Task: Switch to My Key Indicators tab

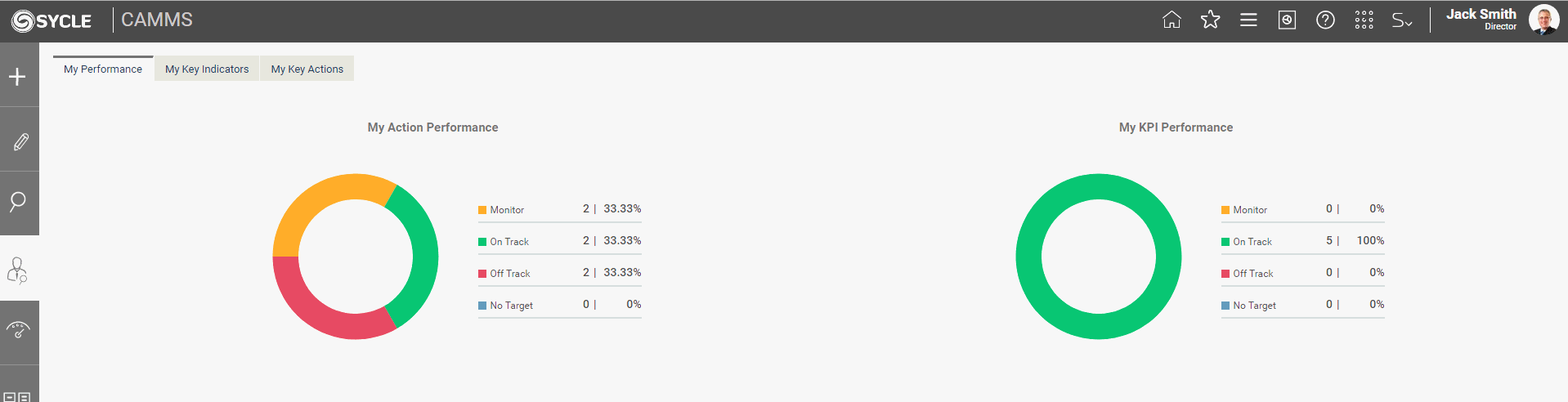Action: tap(207, 69)
